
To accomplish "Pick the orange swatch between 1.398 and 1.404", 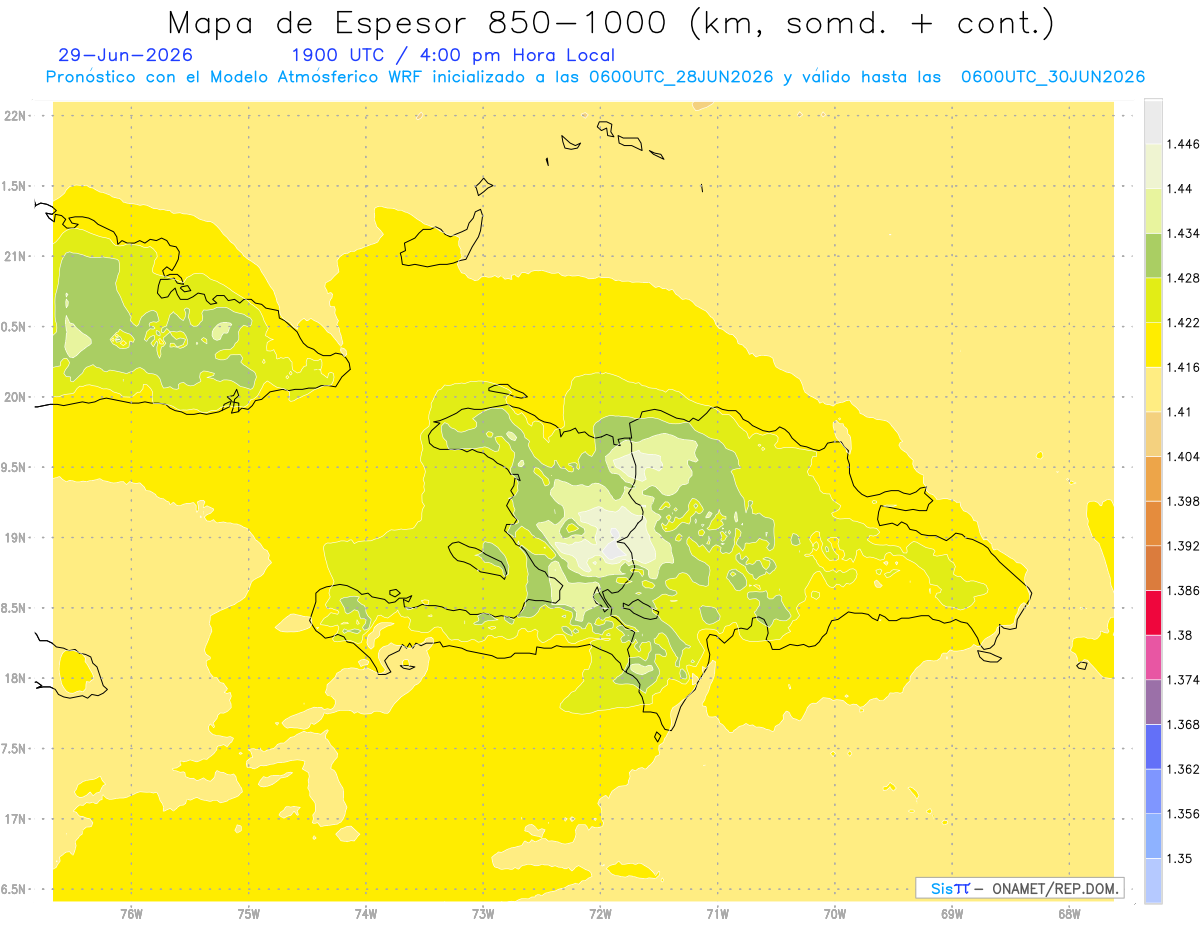I will [1153, 478].
